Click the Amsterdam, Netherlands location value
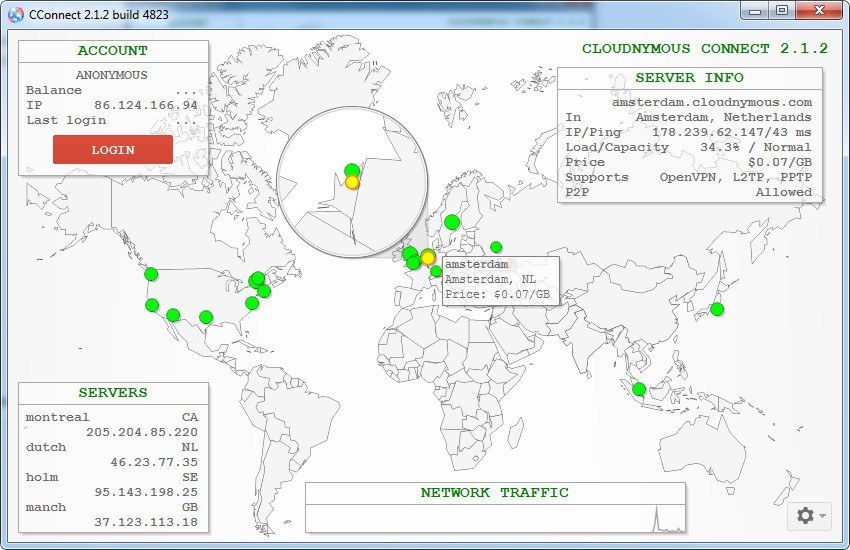This screenshot has width=850, height=550. [x=723, y=117]
